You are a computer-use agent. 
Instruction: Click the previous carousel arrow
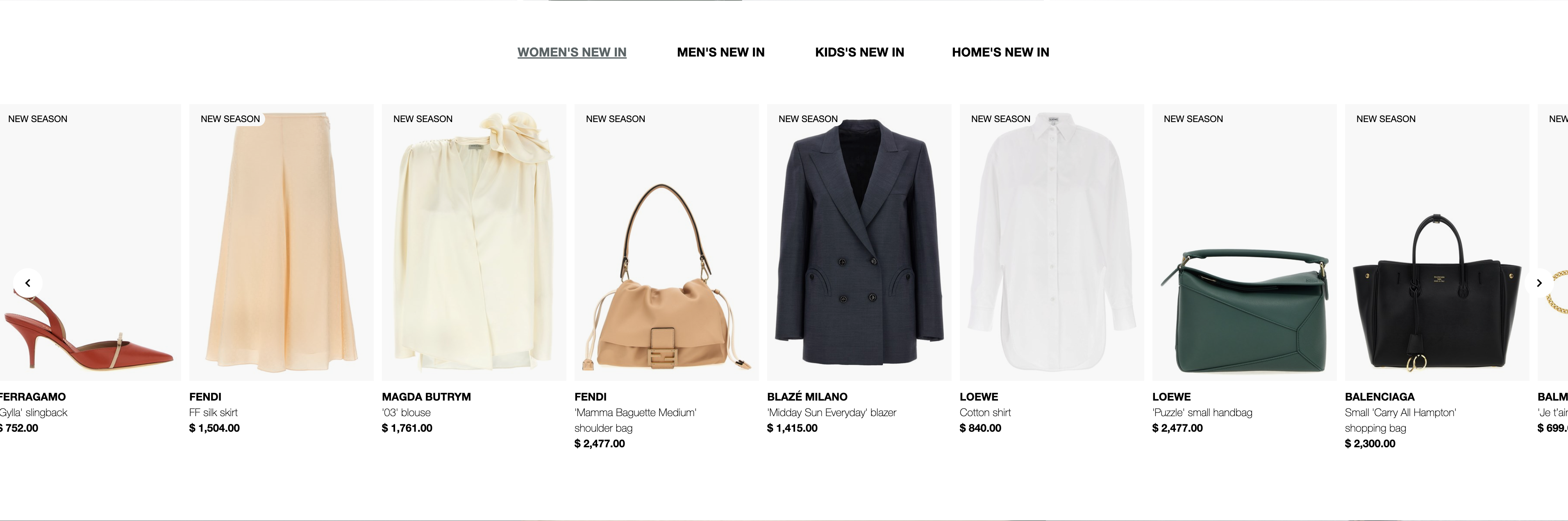point(27,283)
